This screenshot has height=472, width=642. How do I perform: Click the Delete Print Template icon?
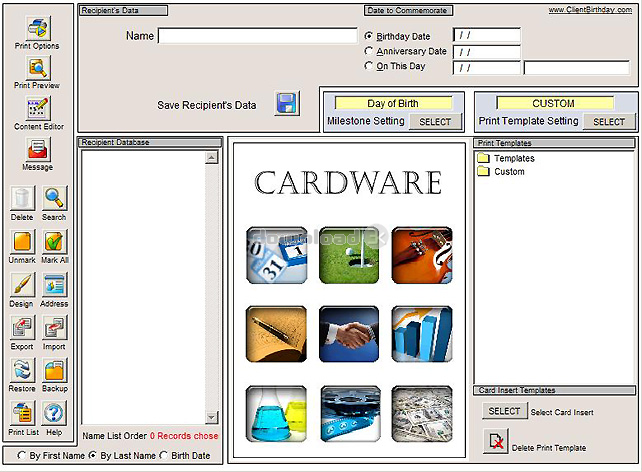point(496,441)
